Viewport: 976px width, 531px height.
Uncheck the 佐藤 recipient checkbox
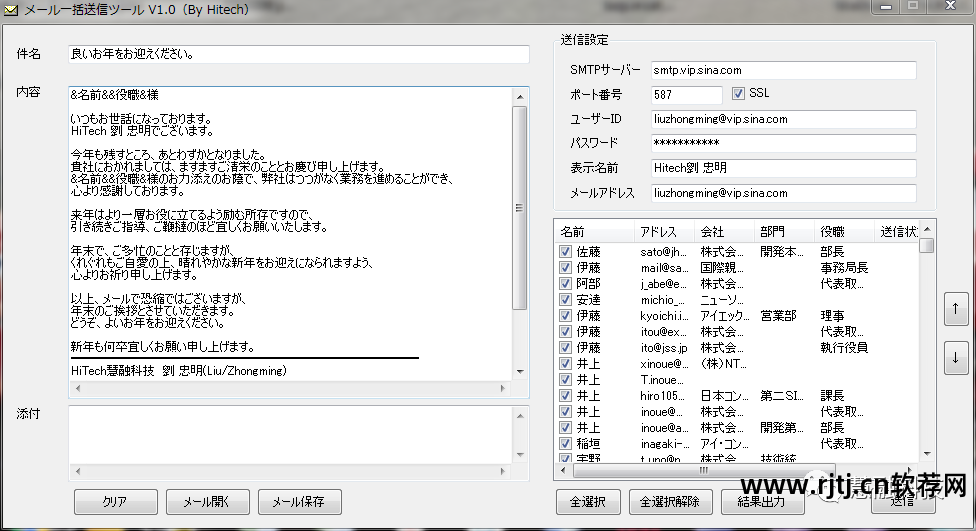pos(565,251)
